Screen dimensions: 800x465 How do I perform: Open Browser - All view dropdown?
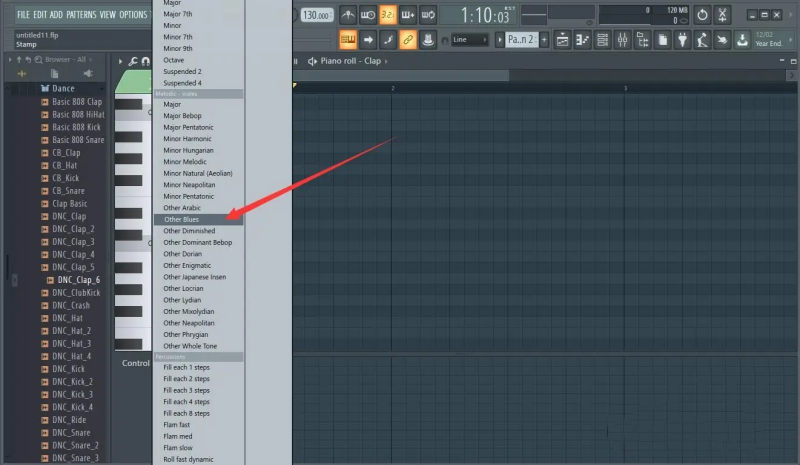click(x=68, y=60)
